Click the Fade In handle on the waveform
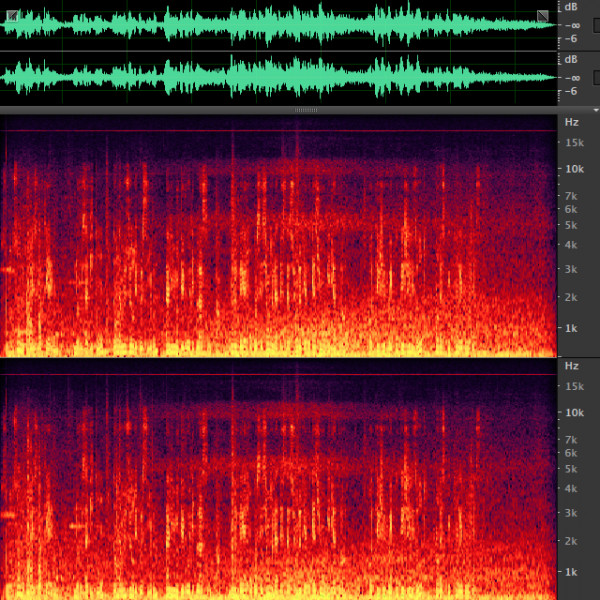The width and height of the screenshot is (600, 600). click(12, 15)
